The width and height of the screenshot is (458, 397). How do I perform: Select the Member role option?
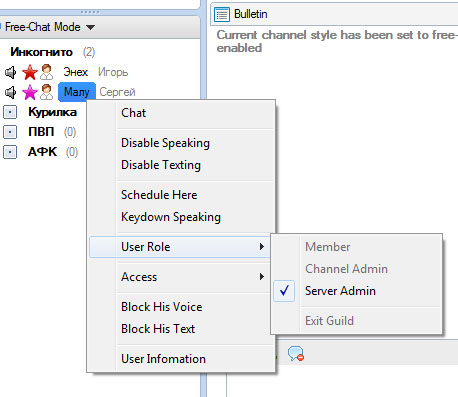point(357,247)
